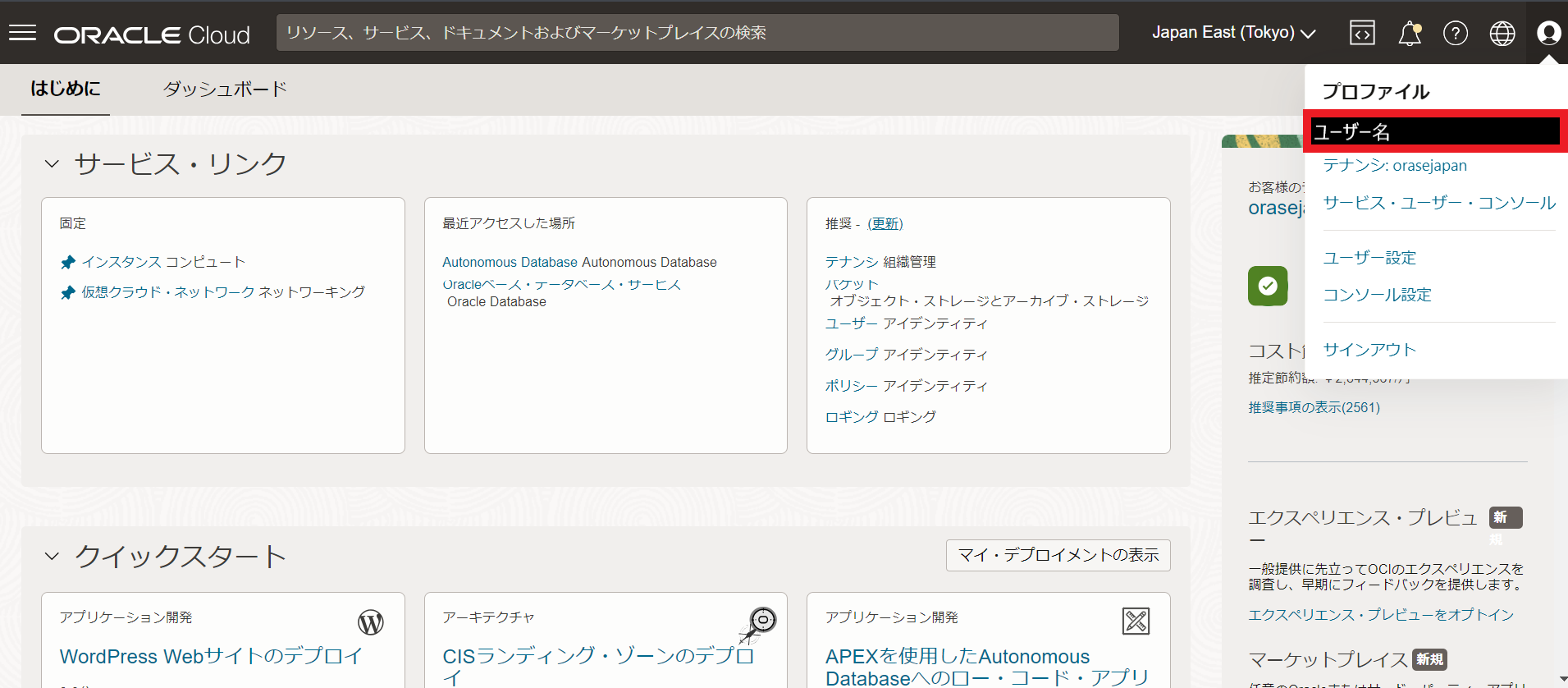Click エクスペリエンス・プレビューをオプトイン link
Screen dimensions: 1568x688
1381,615
